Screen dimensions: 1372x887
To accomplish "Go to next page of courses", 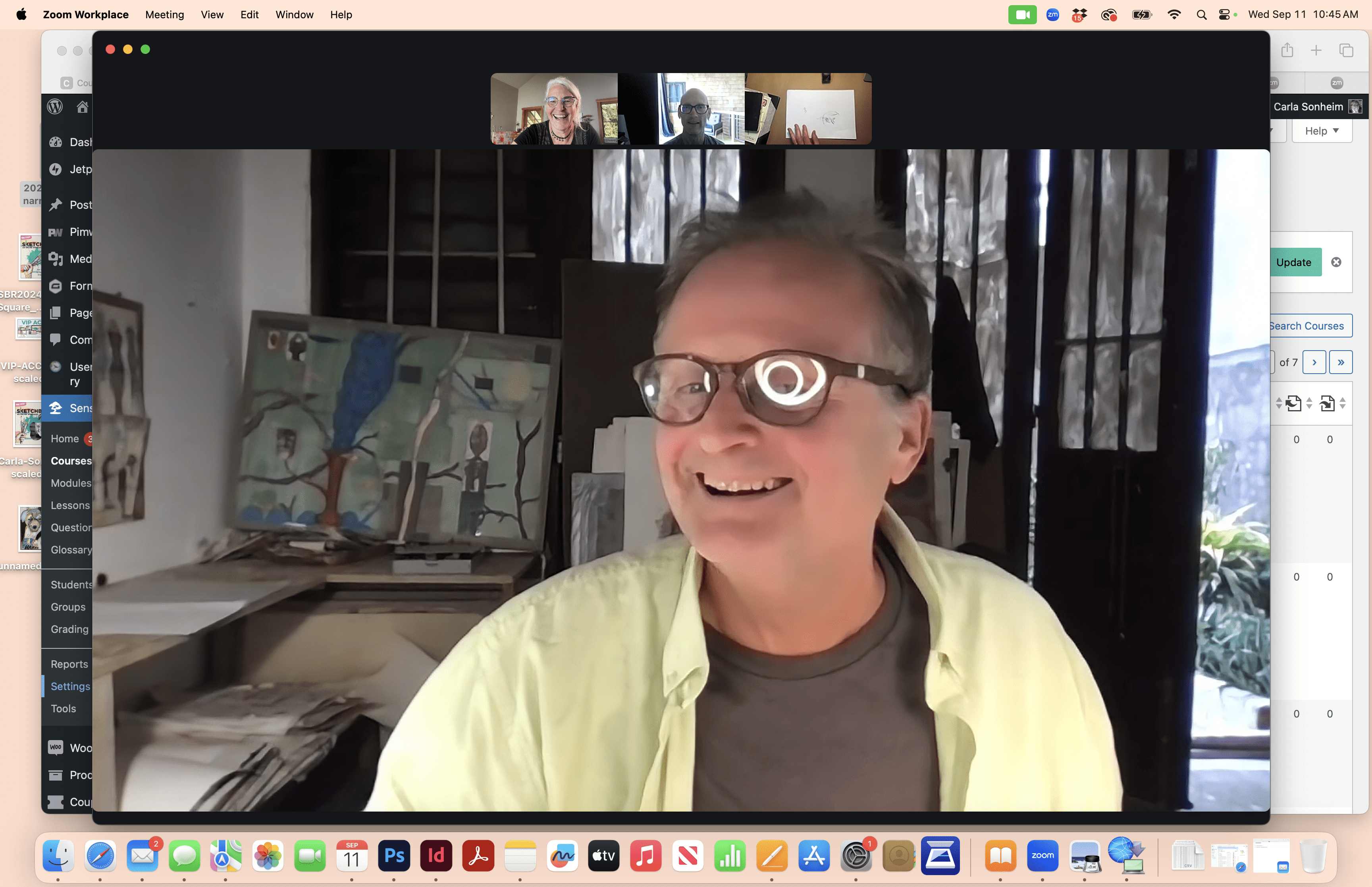I will 1314,362.
